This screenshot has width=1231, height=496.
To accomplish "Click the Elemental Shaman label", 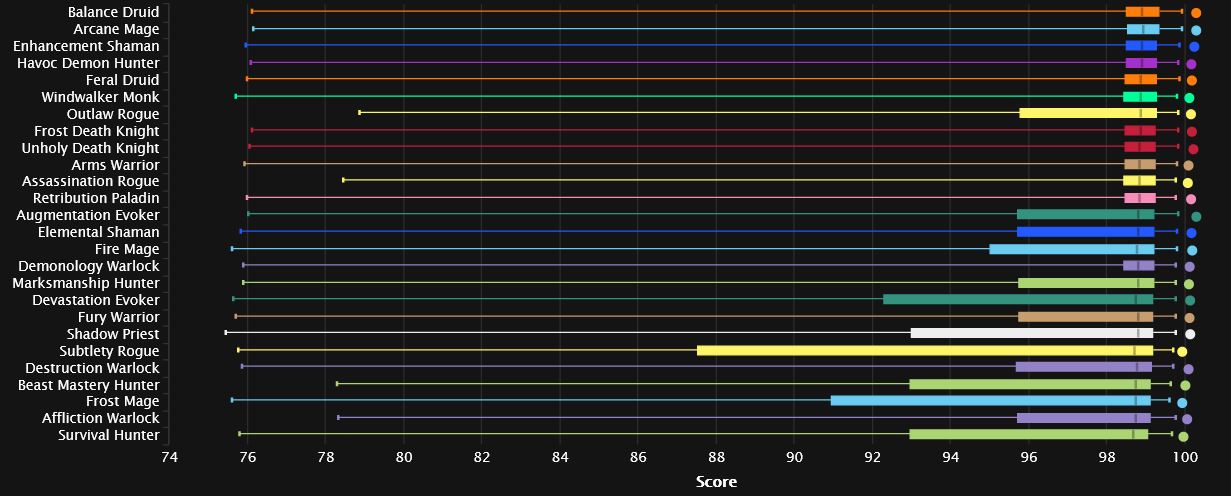I will coord(100,232).
